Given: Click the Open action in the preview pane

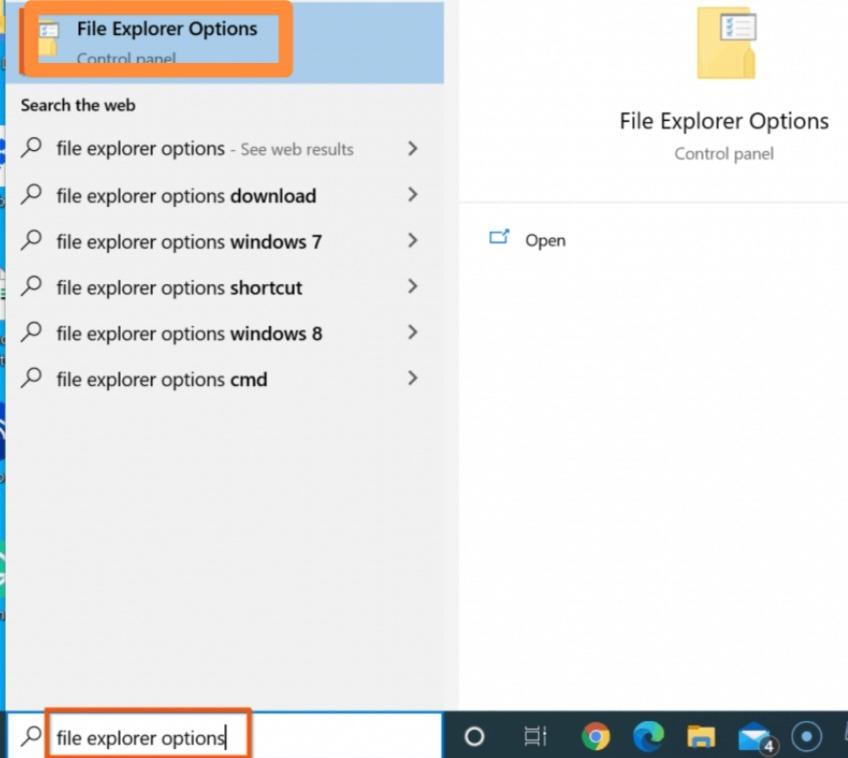Looking at the screenshot, I should pyautogui.click(x=545, y=240).
